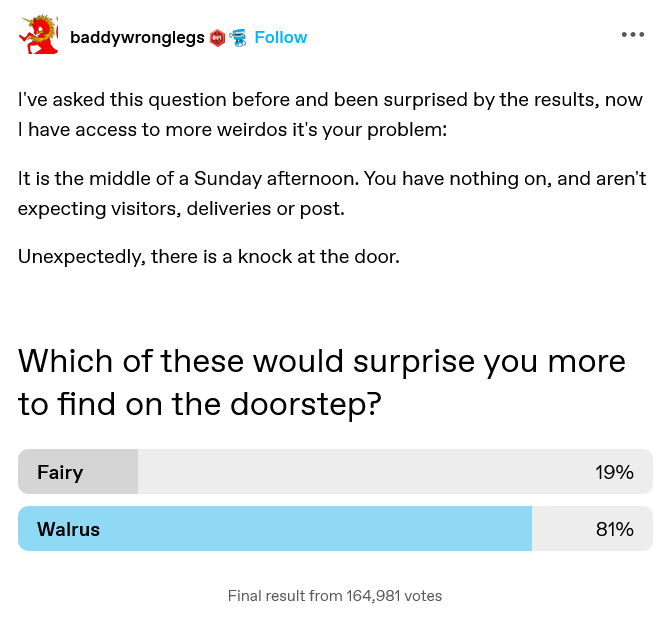Click the final result vote count text
The width and height of the screenshot is (667, 628).
point(334,596)
